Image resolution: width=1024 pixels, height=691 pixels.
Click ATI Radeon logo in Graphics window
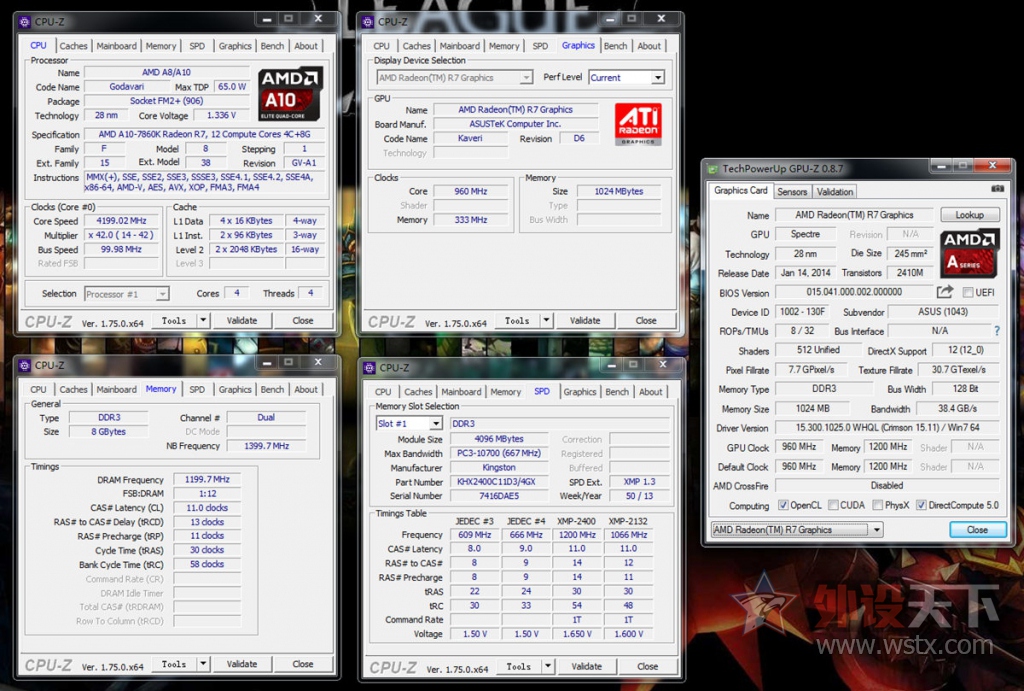point(638,124)
